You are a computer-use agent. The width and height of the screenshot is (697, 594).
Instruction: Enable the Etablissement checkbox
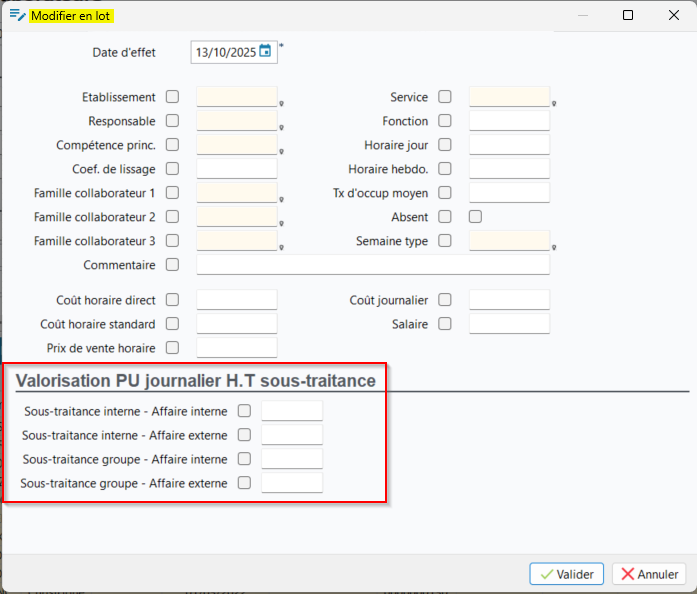click(173, 97)
